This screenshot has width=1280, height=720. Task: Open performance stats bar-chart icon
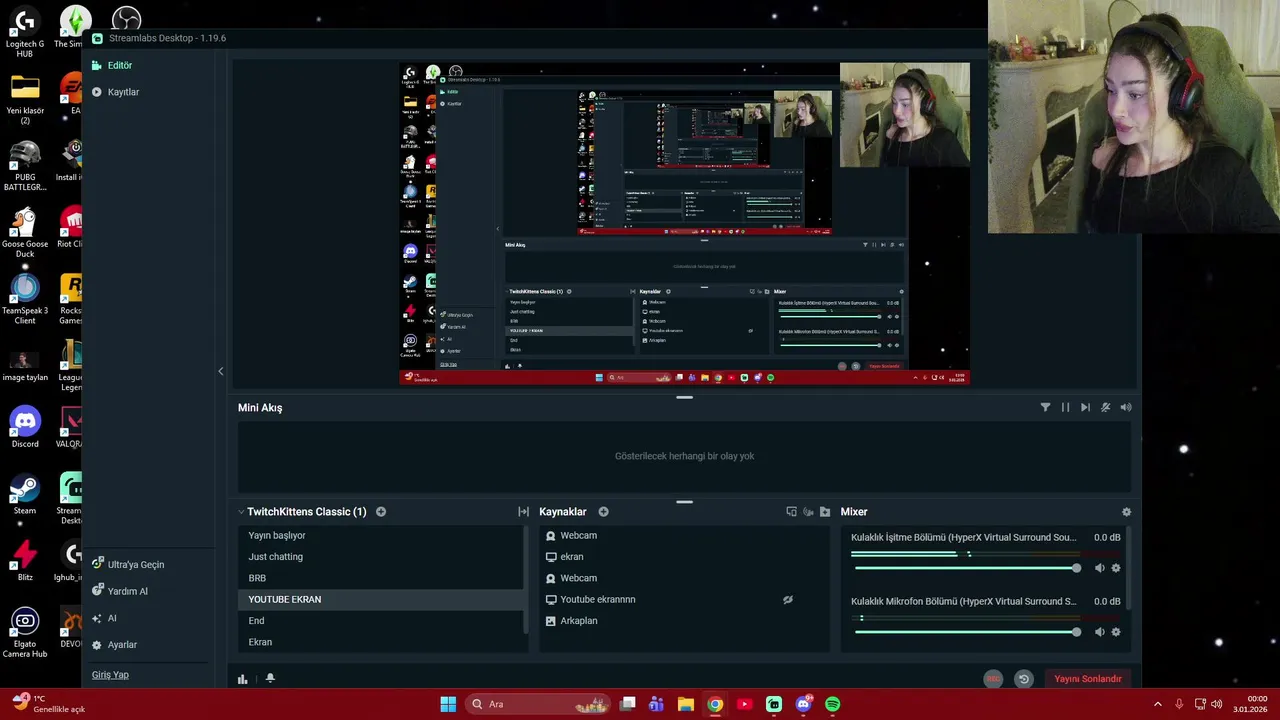[243, 679]
